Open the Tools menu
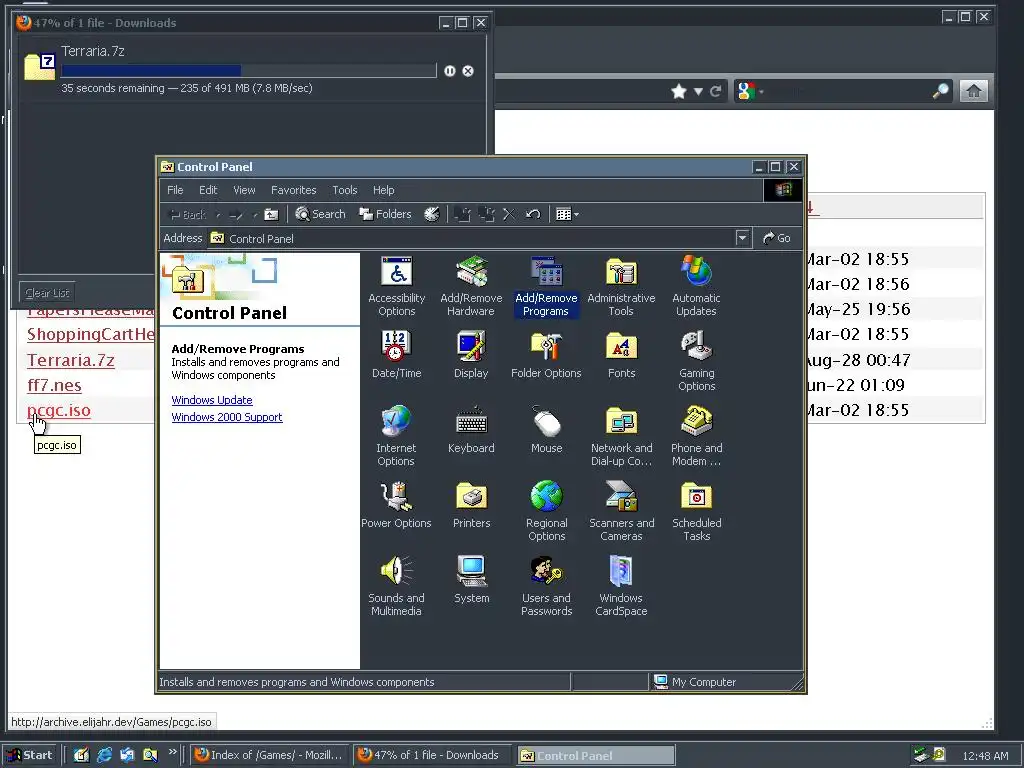This screenshot has width=1024, height=768. tap(344, 190)
